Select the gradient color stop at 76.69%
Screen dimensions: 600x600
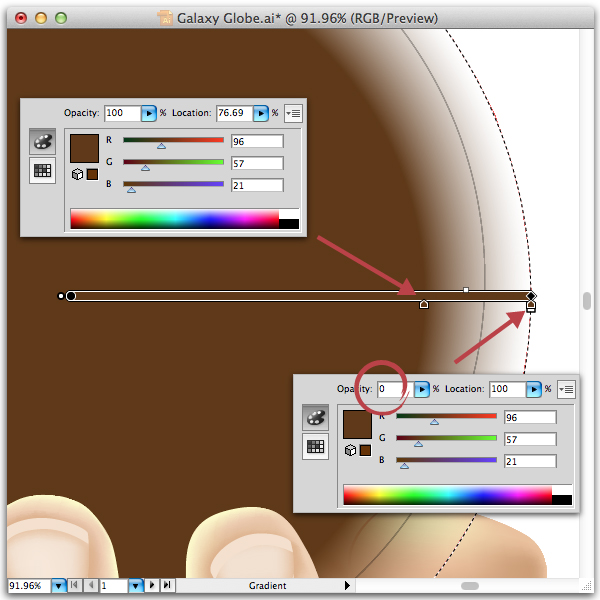424,305
